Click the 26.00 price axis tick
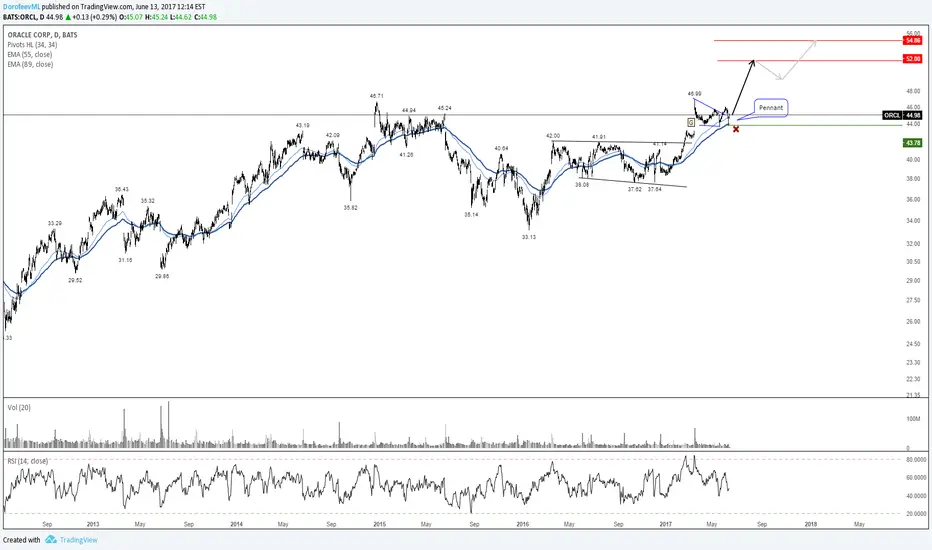 tap(913, 322)
